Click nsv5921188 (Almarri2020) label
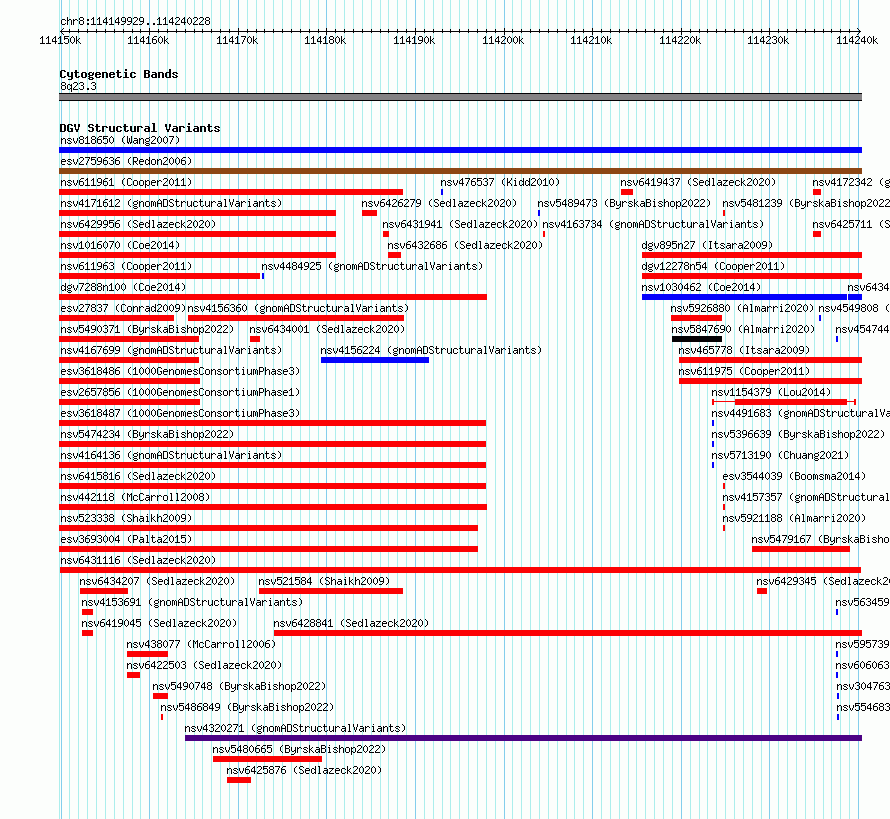890x819 pixels. pyautogui.click(x=794, y=518)
